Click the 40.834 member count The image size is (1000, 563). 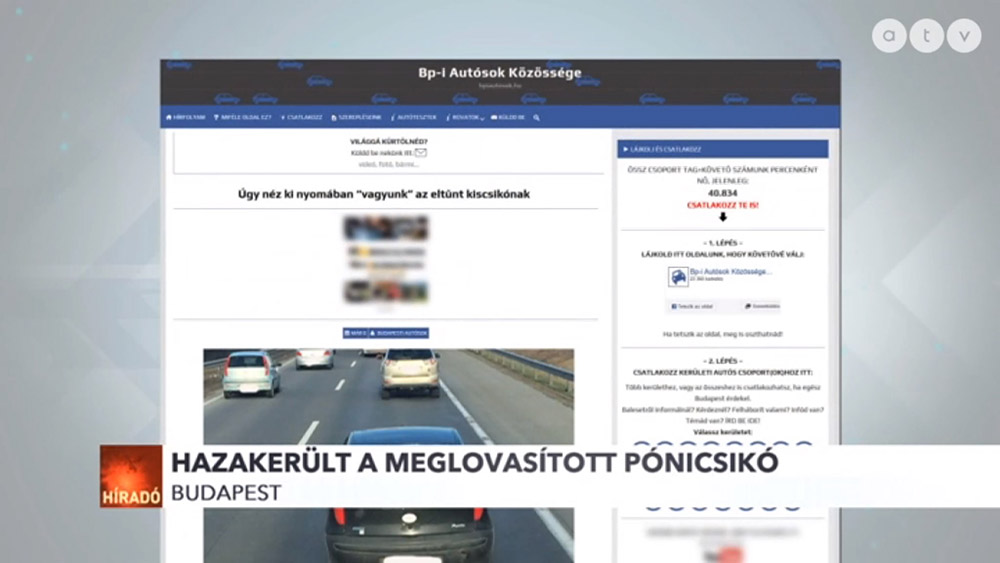click(723, 193)
